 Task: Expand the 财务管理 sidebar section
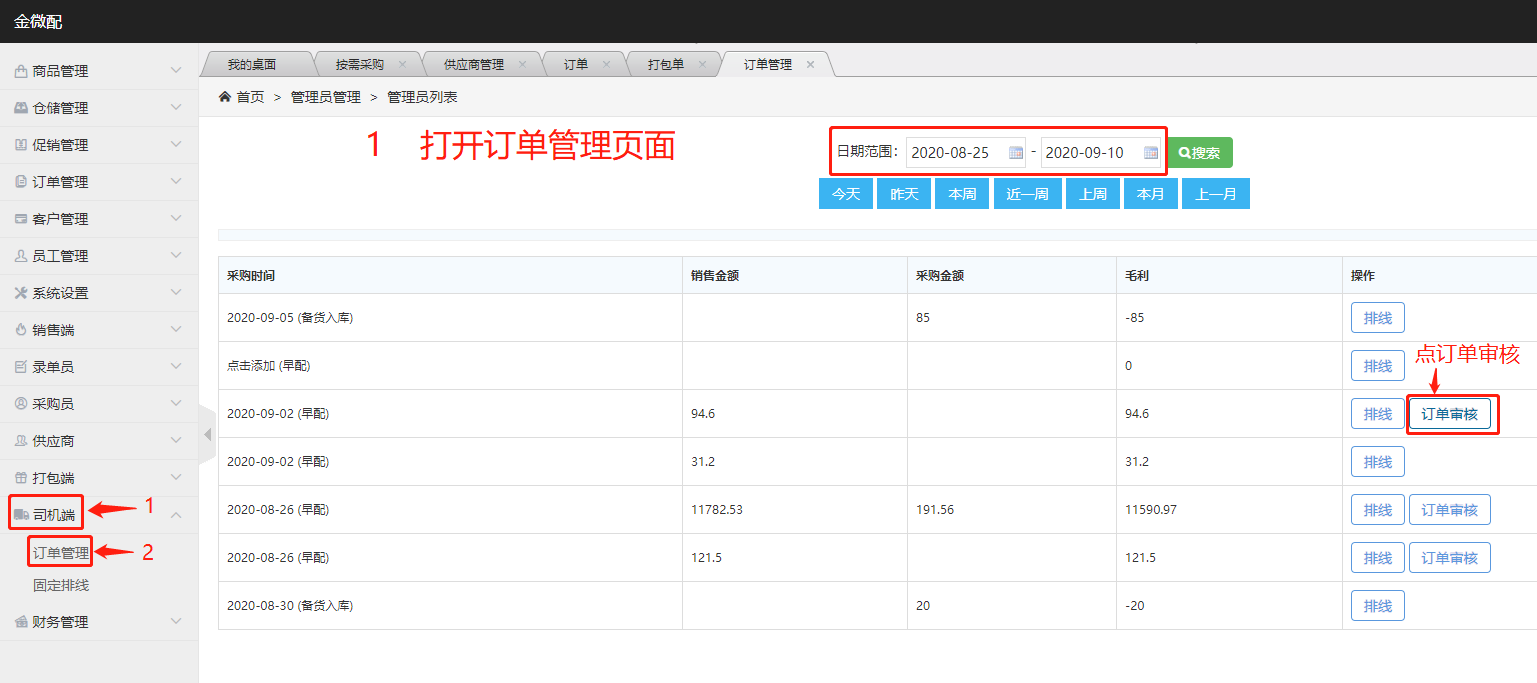176,622
